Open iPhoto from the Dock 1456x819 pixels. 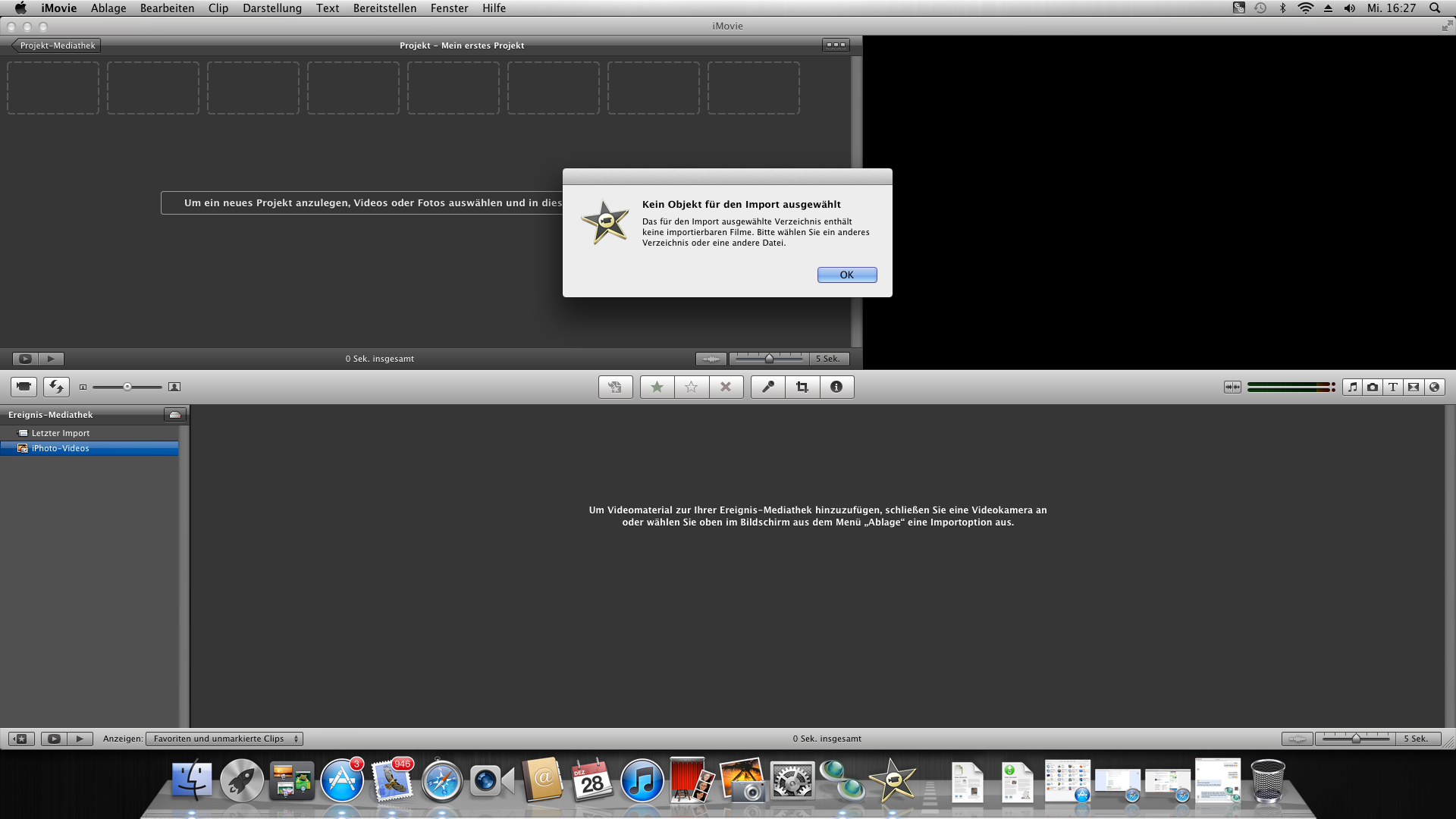tap(742, 781)
